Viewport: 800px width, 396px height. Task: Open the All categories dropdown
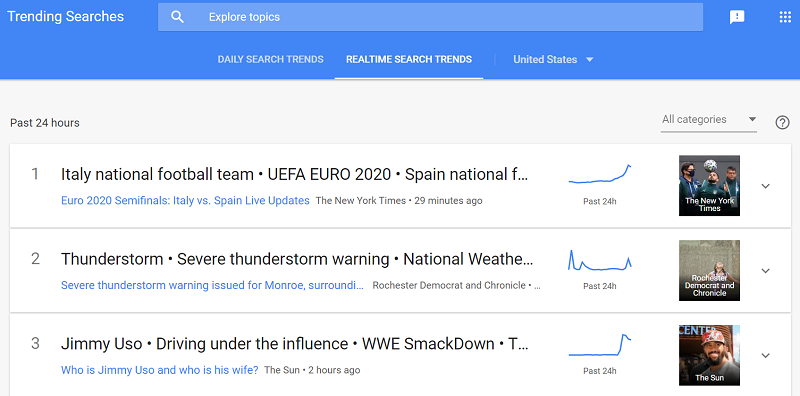click(x=709, y=119)
